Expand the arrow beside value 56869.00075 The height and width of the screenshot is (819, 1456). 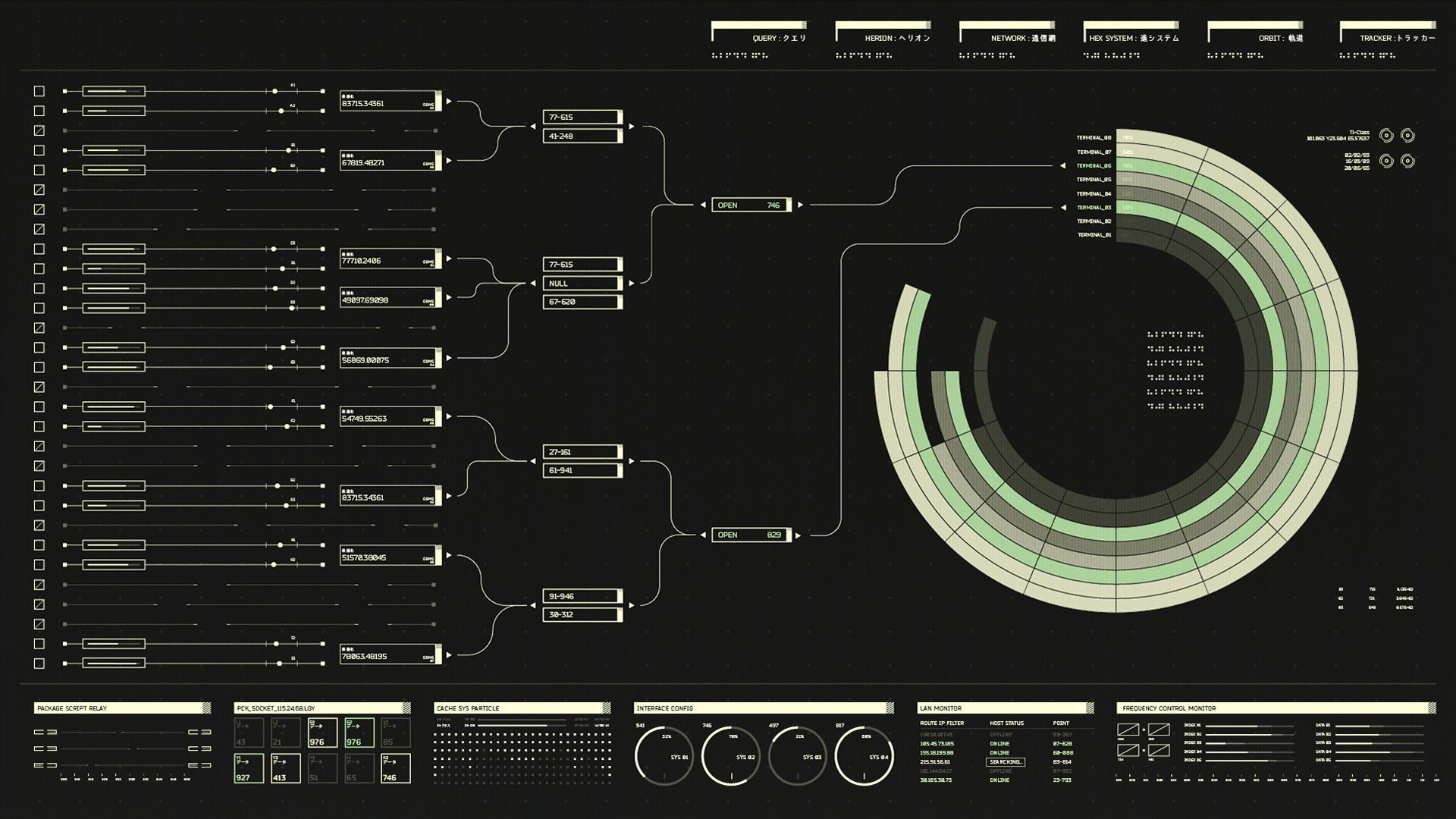449,358
